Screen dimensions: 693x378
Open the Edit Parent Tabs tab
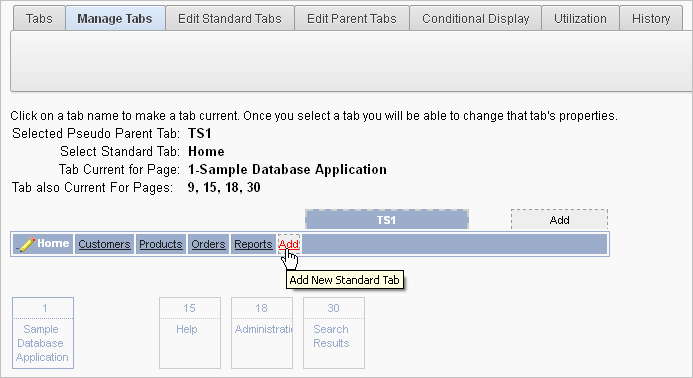pos(352,19)
